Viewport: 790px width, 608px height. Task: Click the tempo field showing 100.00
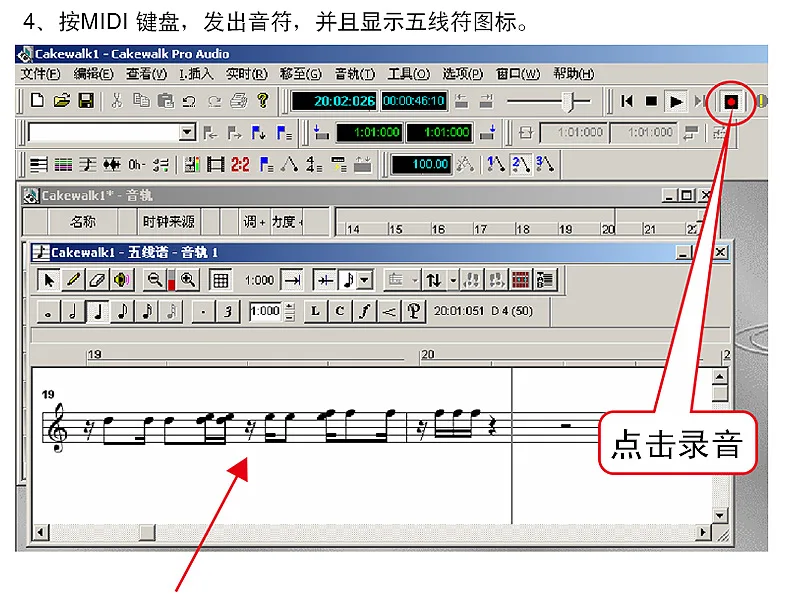[x=421, y=164]
